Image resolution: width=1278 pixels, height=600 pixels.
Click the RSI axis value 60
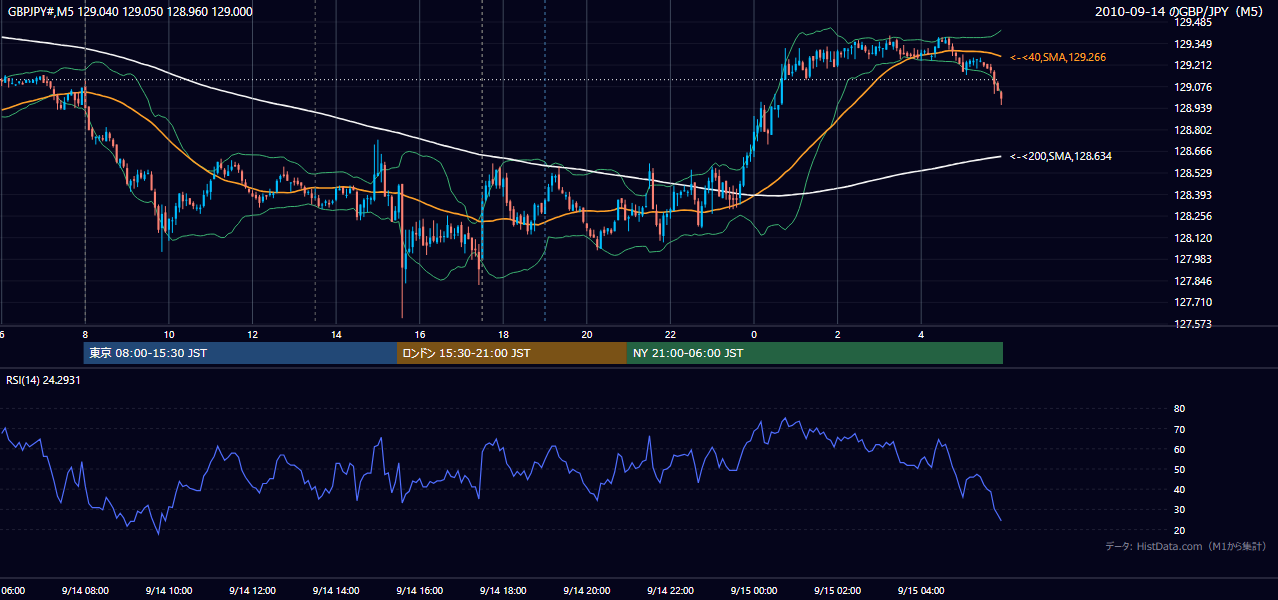tap(1179, 449)
